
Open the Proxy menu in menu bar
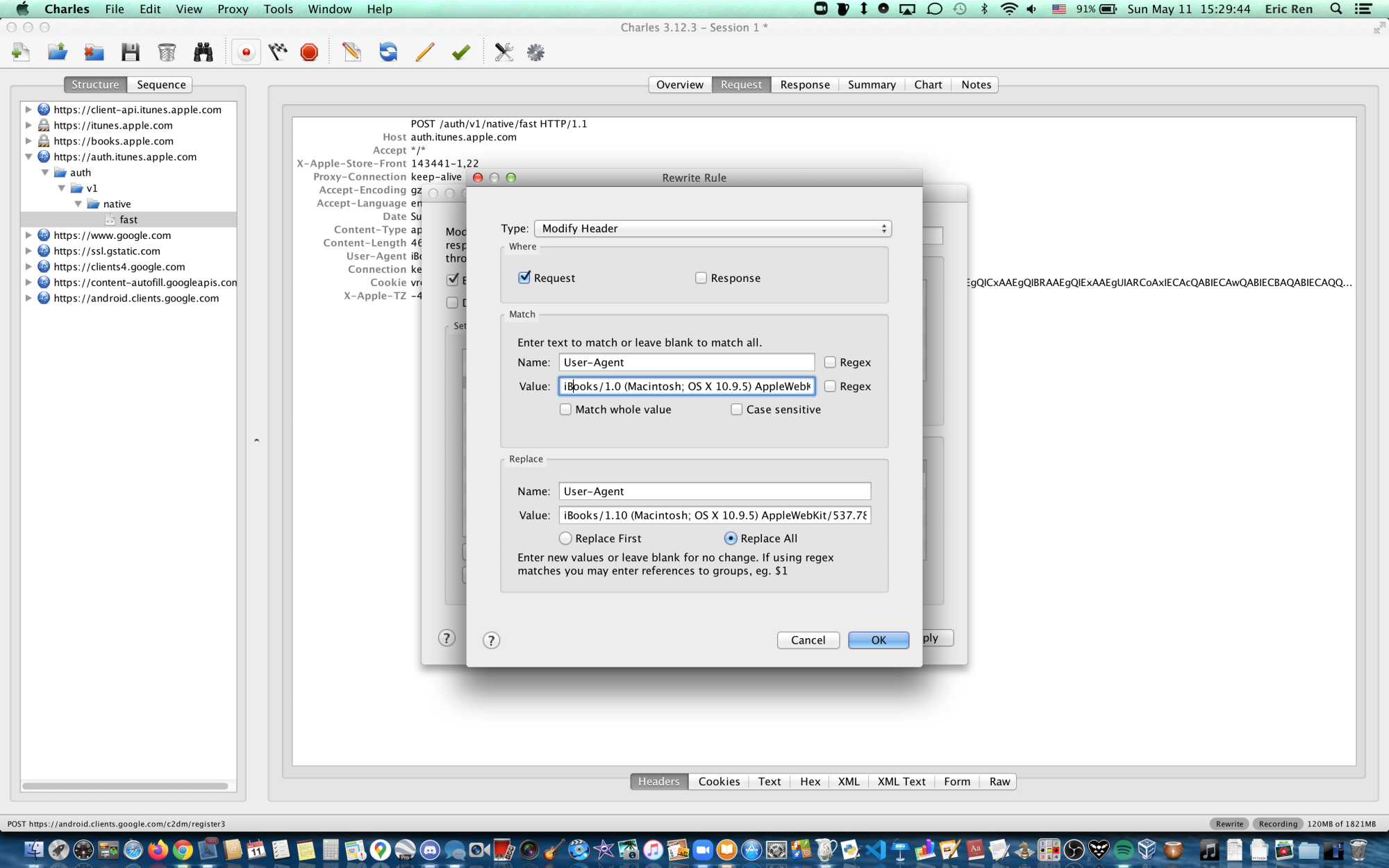click(232, 9)
